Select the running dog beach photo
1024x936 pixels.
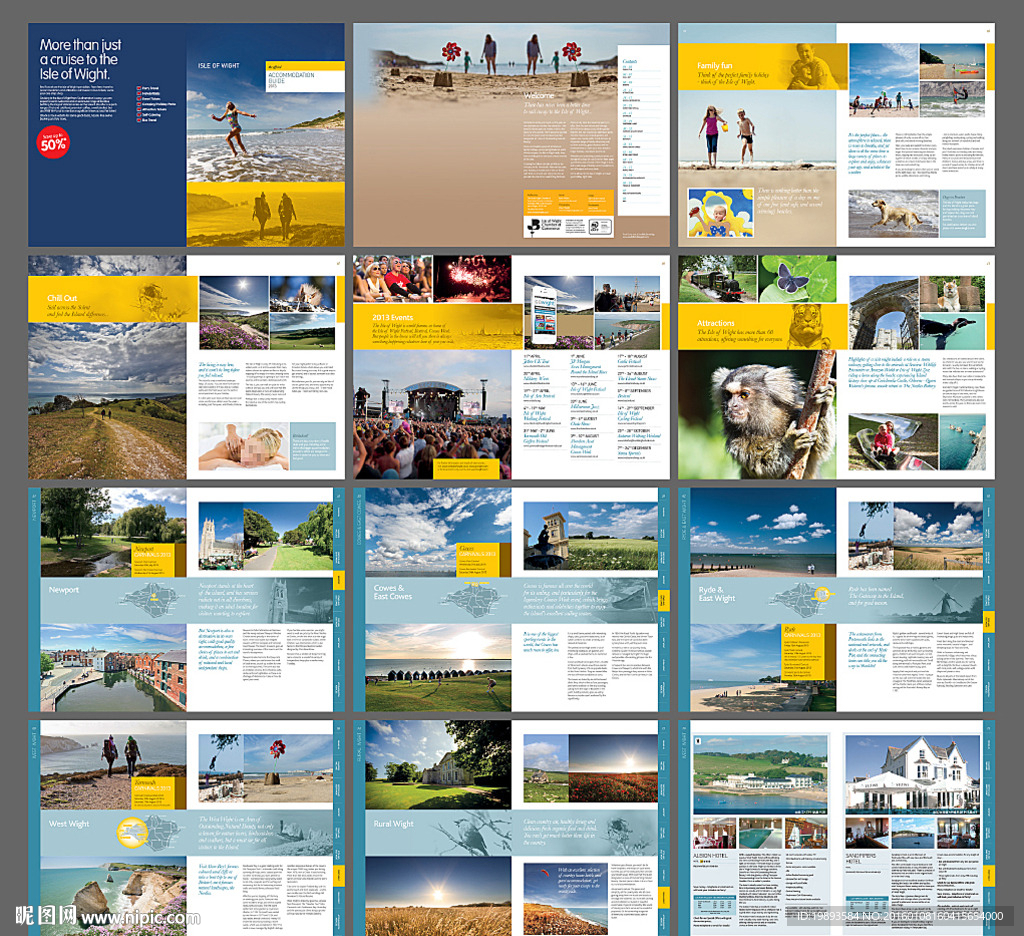tap(893, 213)
